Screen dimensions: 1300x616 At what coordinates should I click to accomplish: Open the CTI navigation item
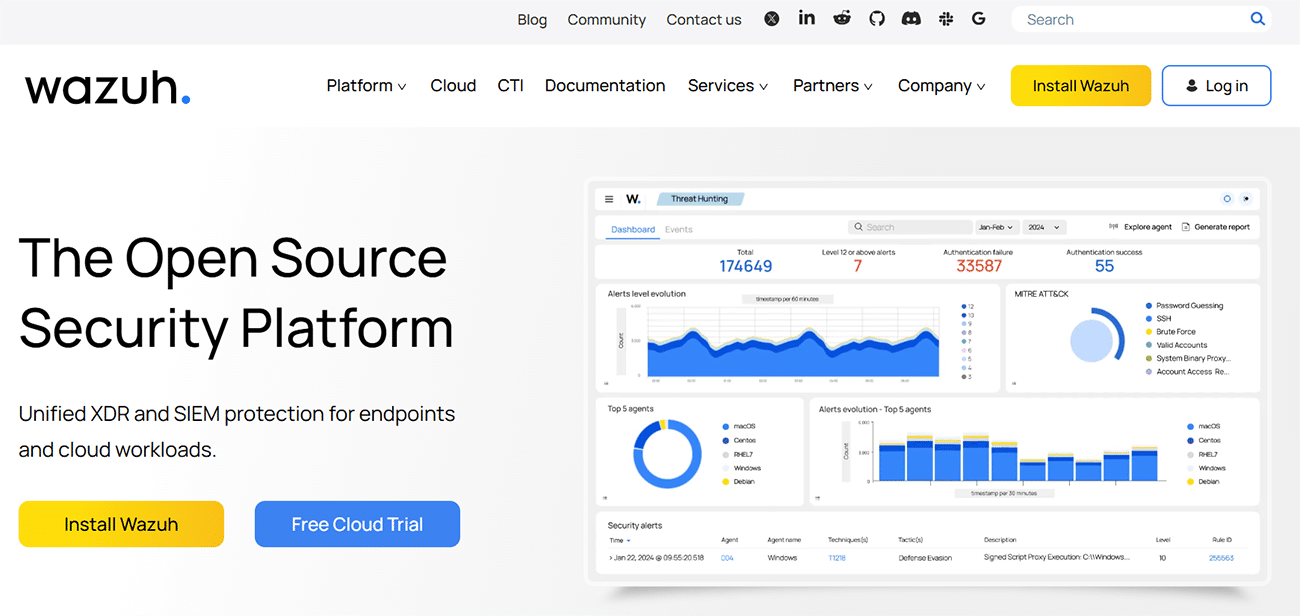(510, 86)
